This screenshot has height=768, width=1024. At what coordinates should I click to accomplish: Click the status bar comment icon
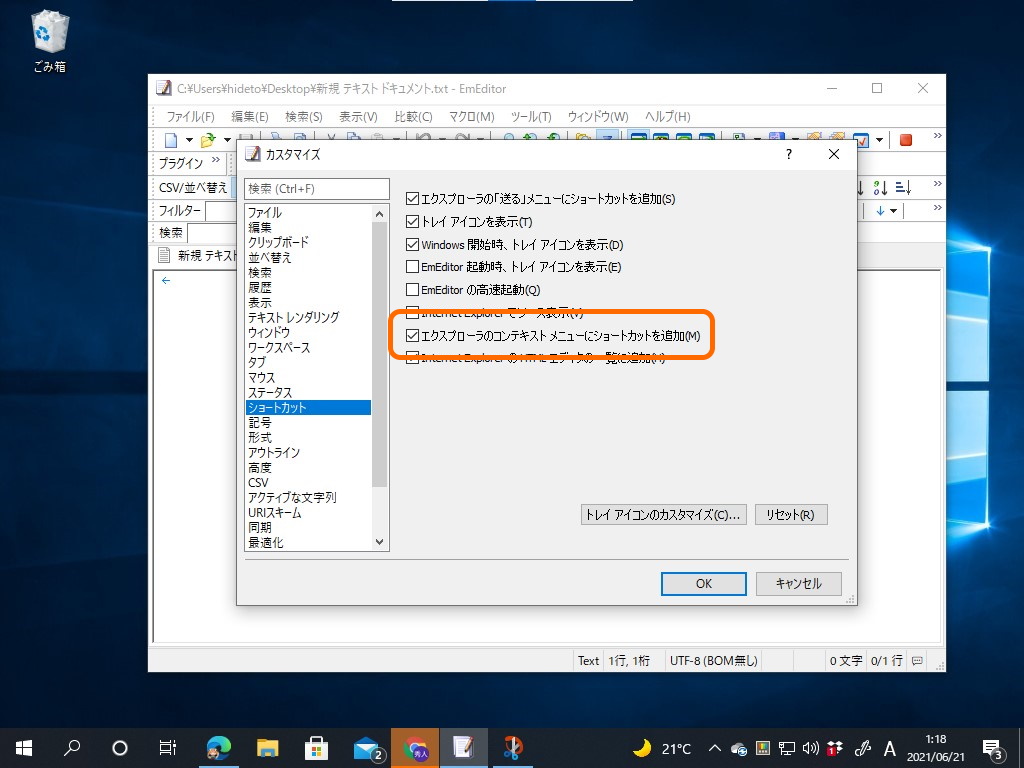tap(917, 661)
